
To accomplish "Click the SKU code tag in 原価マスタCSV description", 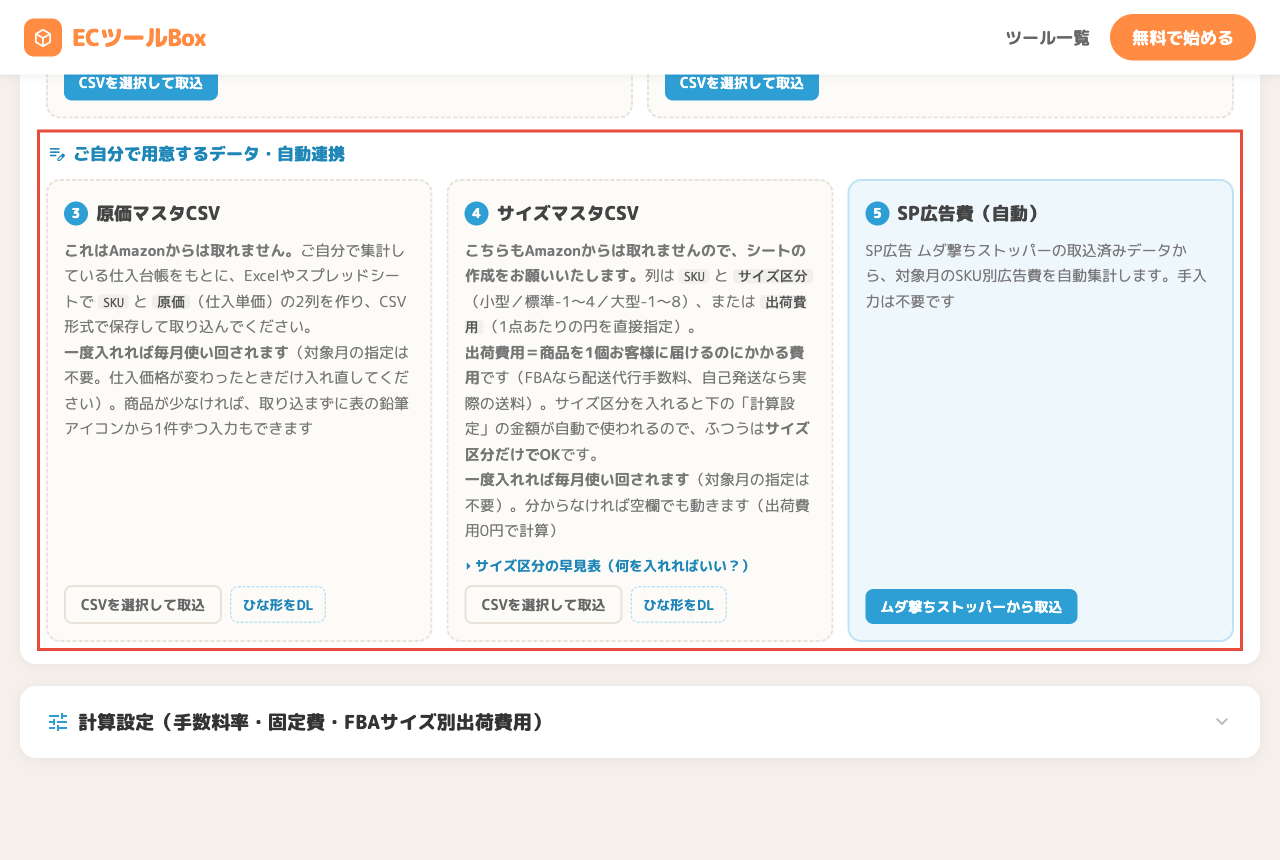I will click(x=113, y=302).
